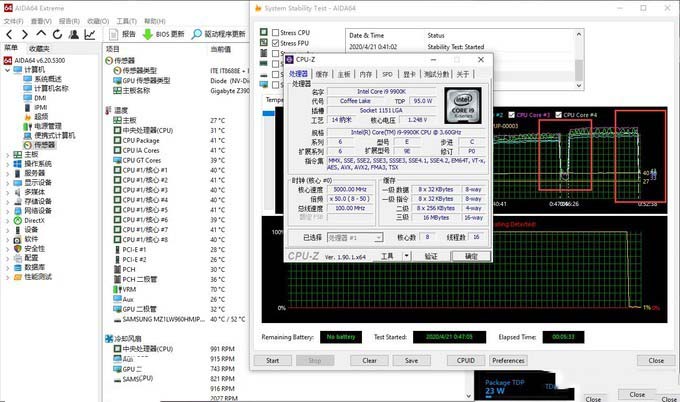This screenshot has width=680, height=402.
Task: Expand the 主板 tree node
Action: 7,154
